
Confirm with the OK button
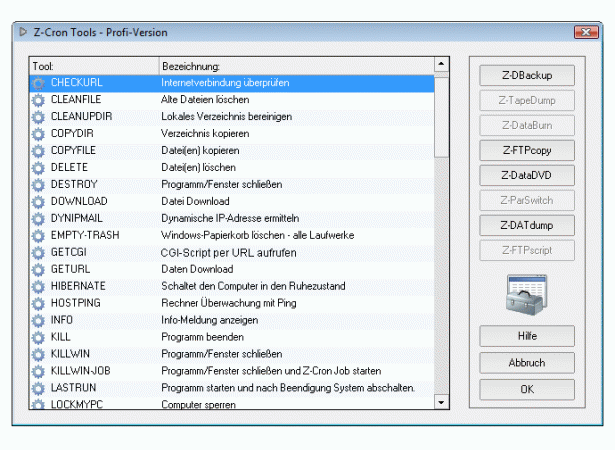click(527, 389)
